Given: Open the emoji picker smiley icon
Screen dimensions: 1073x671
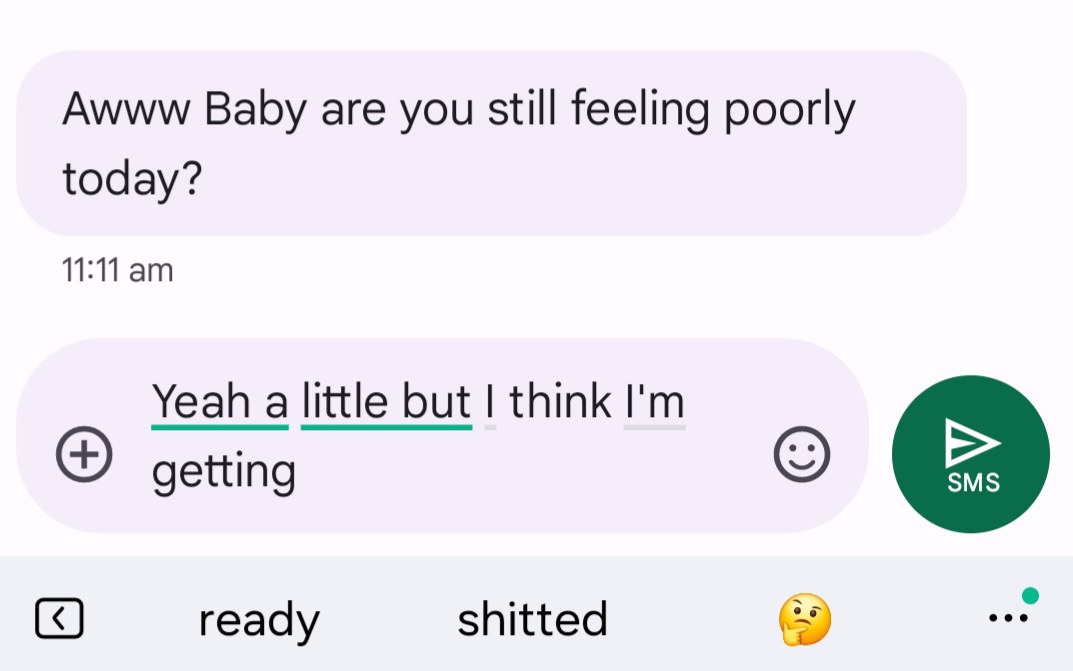Looking at the screenshot, I should (801, 455).
